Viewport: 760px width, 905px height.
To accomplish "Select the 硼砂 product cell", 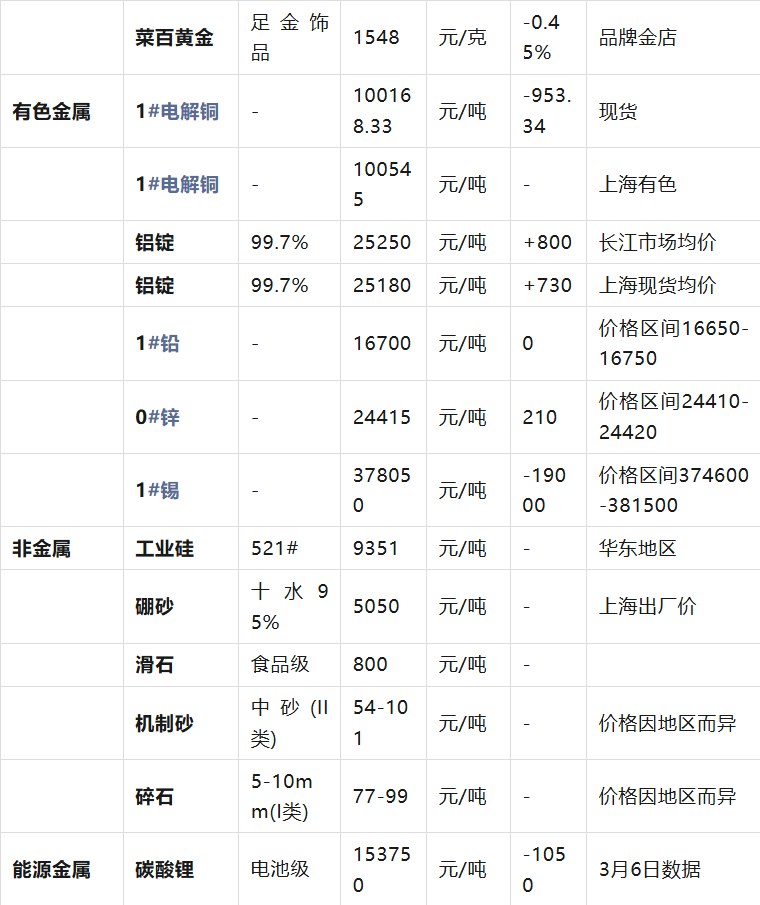I will (x=155, y=606).
